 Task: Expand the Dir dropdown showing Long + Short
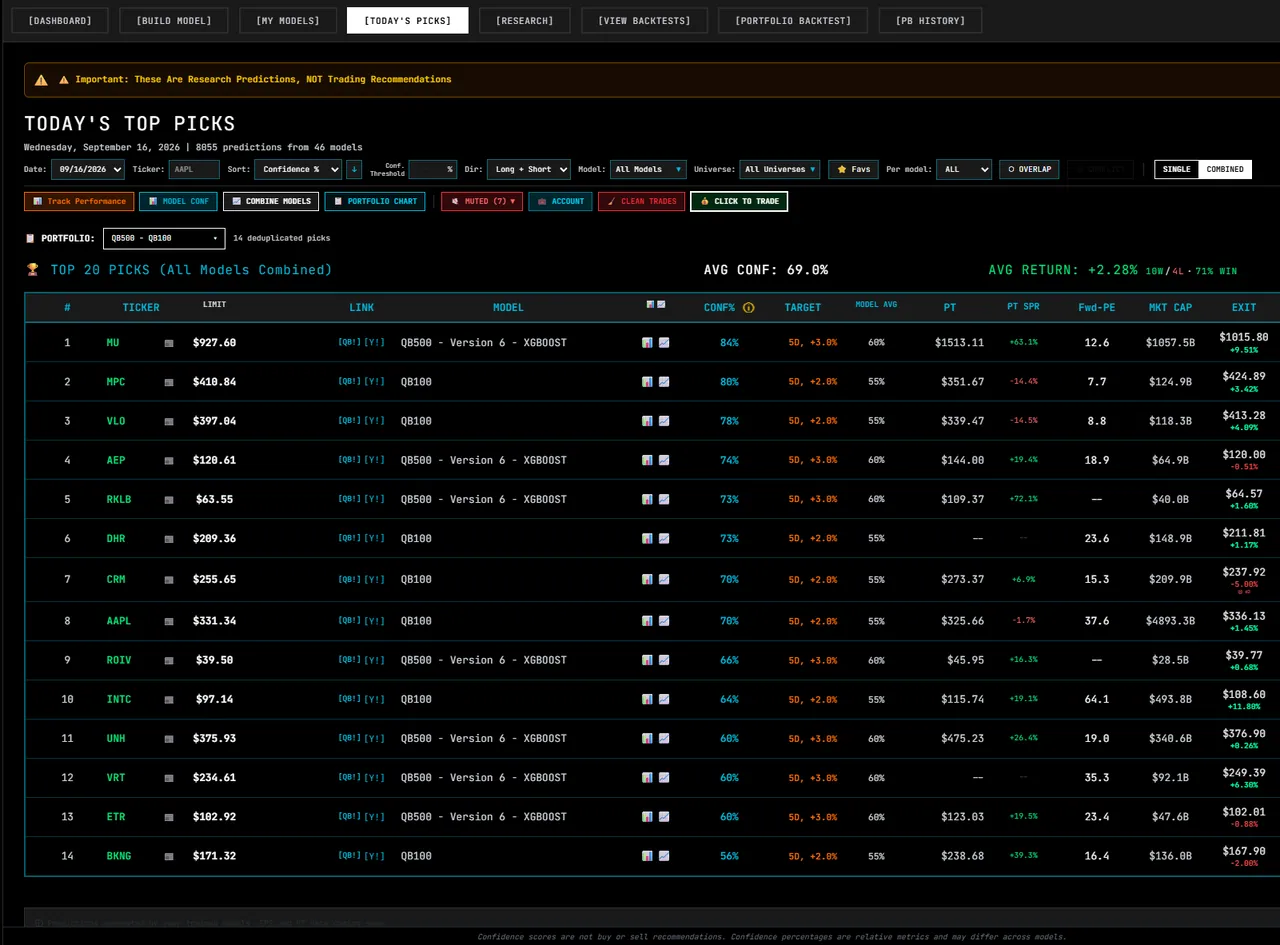pos(528,170)
